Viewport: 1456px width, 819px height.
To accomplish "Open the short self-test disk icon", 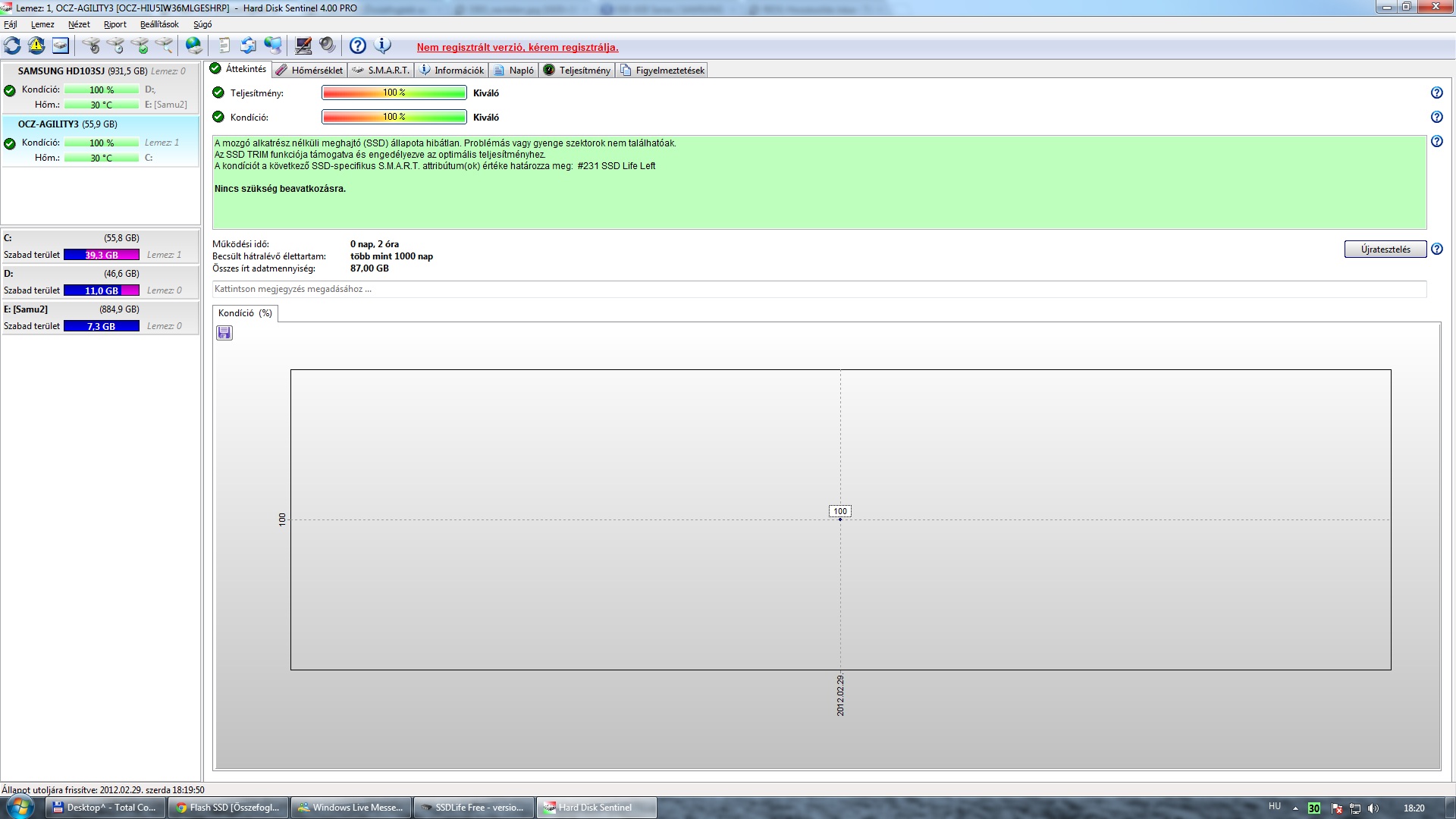I will pyautogui.click(x=91, y=45).
